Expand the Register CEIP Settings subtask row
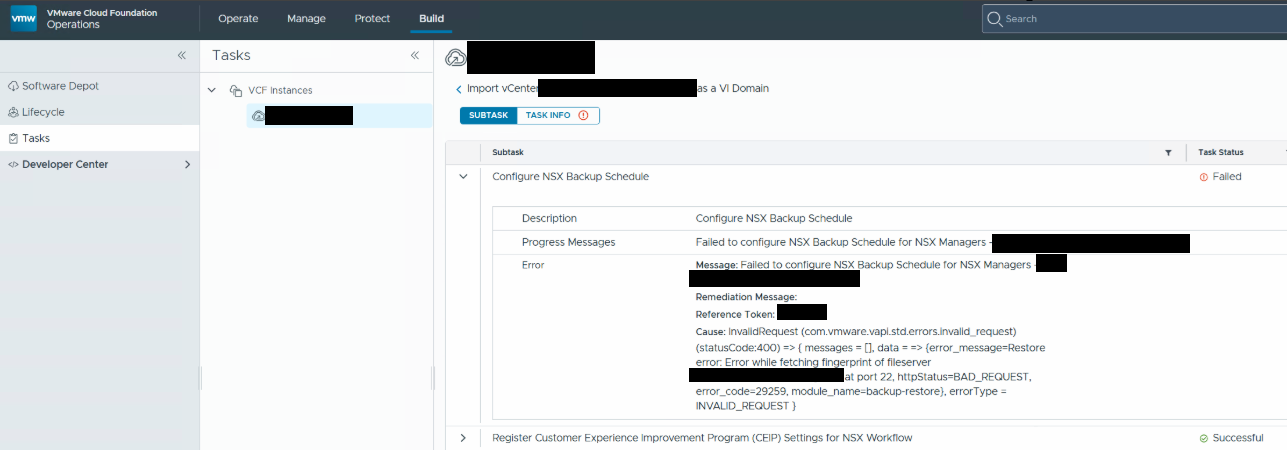The image size is (1287, 459). point(463,438)
